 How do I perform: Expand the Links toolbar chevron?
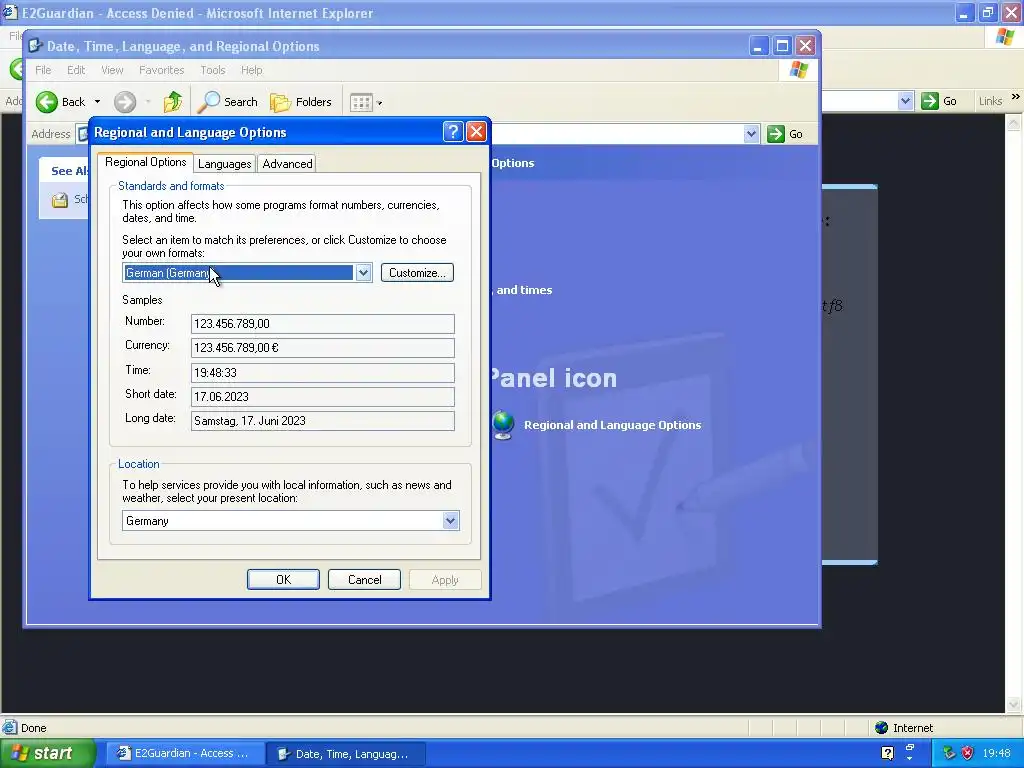[x=1016, y=97]
